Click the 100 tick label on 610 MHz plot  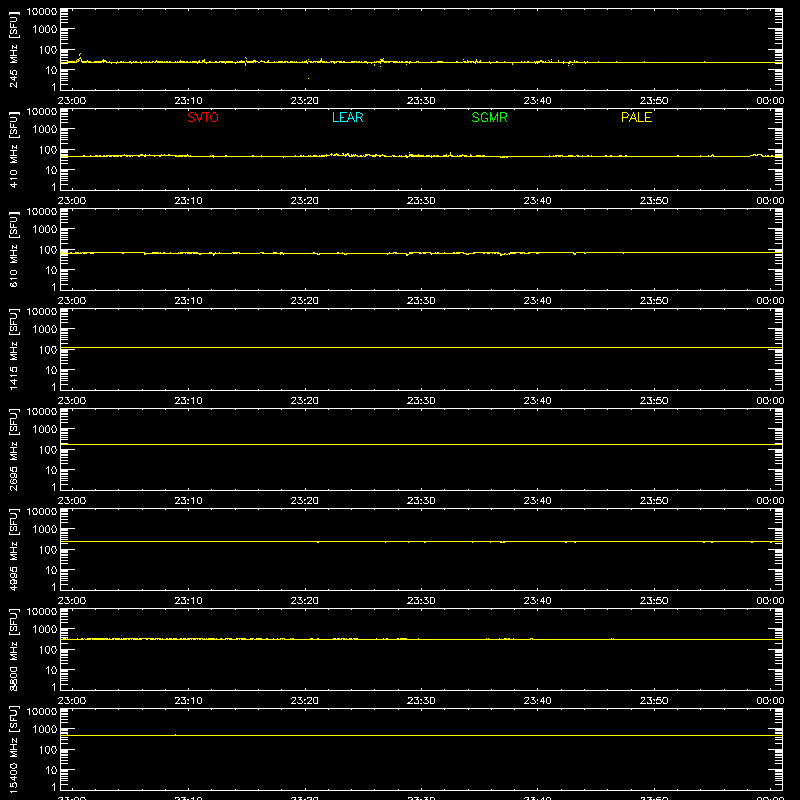click(47, 250)
